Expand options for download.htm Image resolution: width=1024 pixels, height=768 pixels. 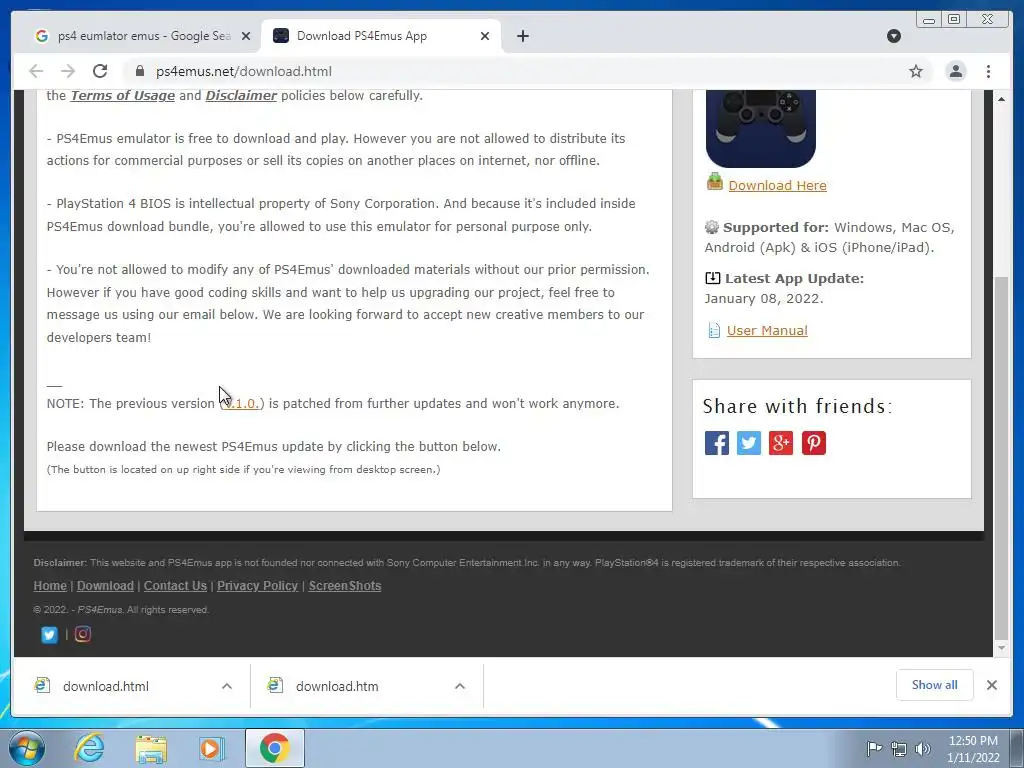(x=460, y=686)
